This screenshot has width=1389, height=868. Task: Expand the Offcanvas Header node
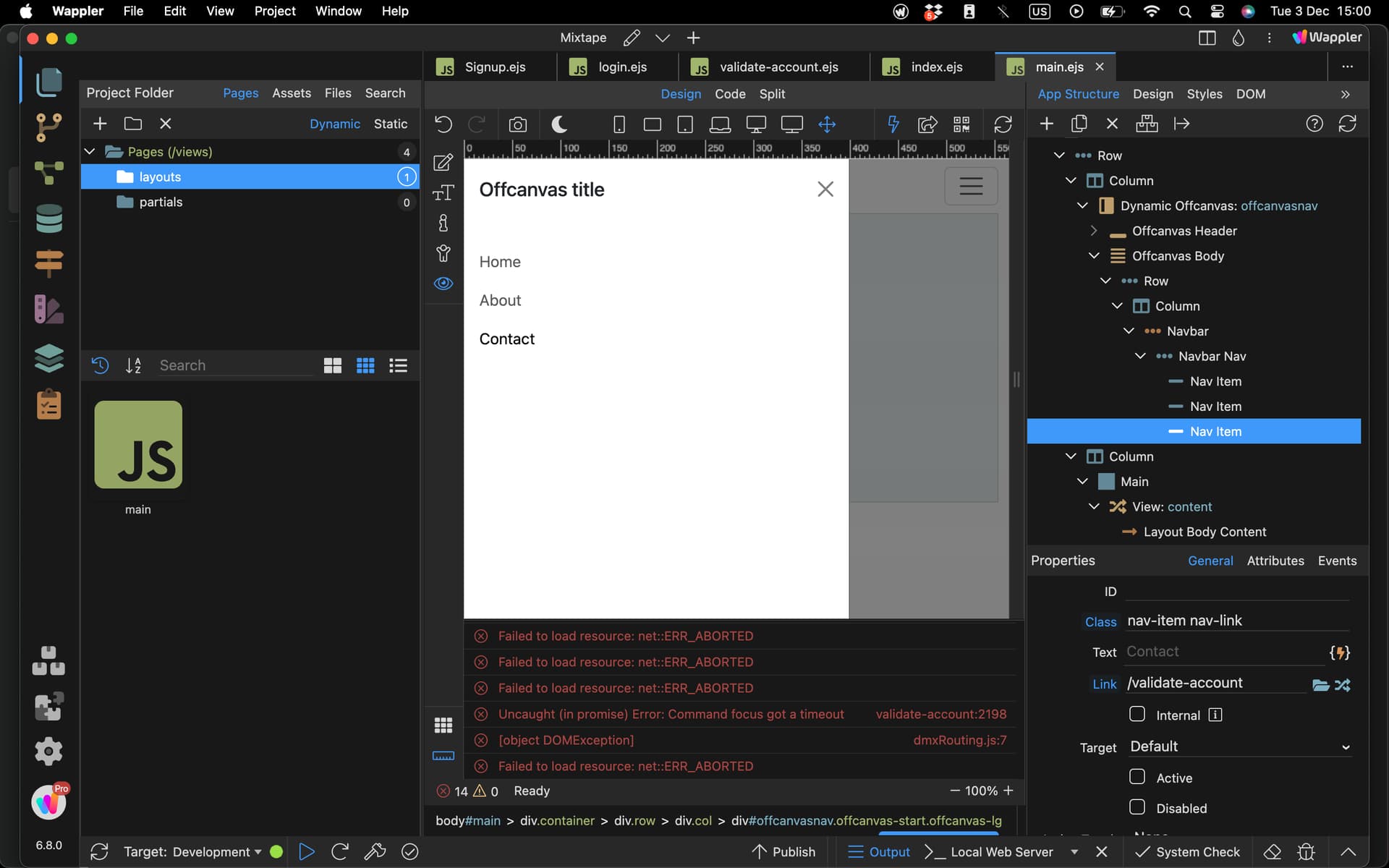tap(1094, 231)
